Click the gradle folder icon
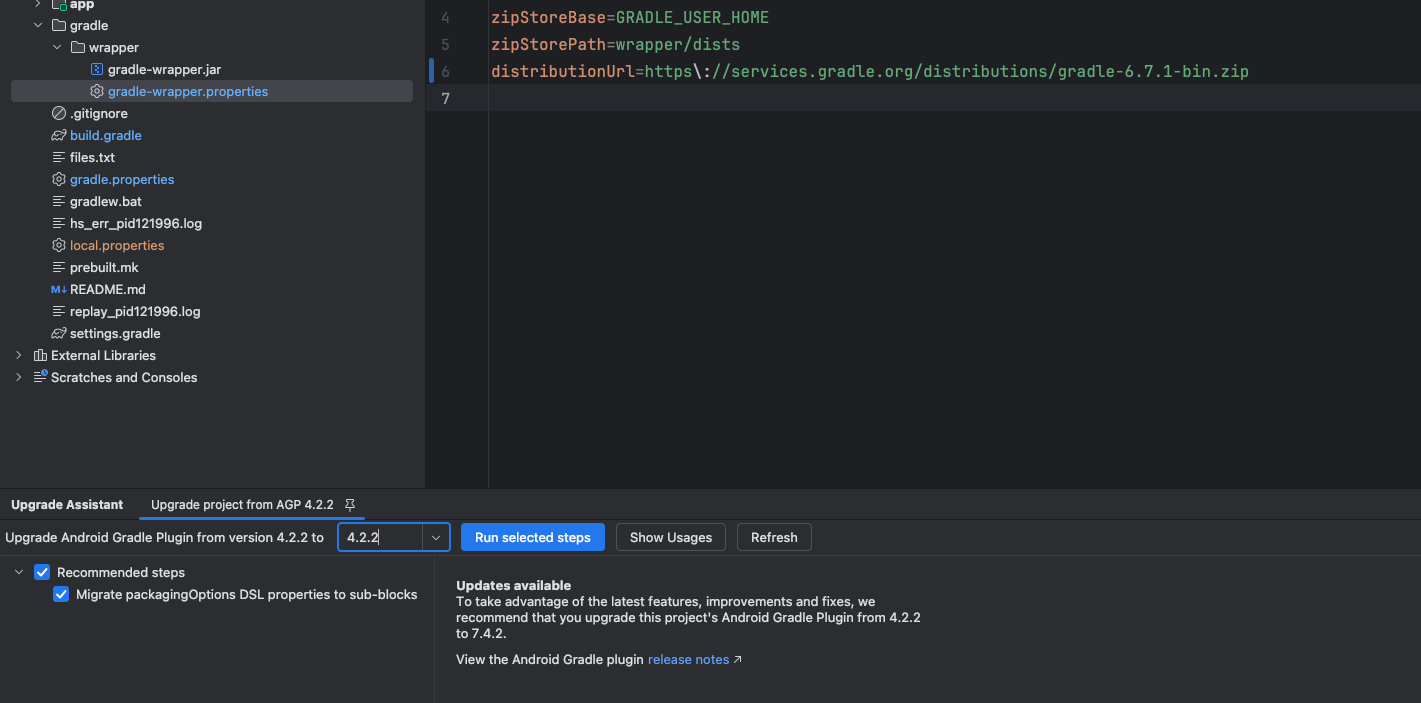The image size is (1421, 703). click(60, 25)
